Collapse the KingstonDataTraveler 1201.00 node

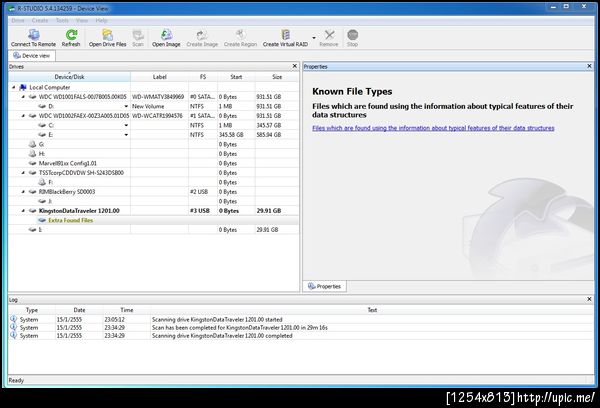coord(23,211)
